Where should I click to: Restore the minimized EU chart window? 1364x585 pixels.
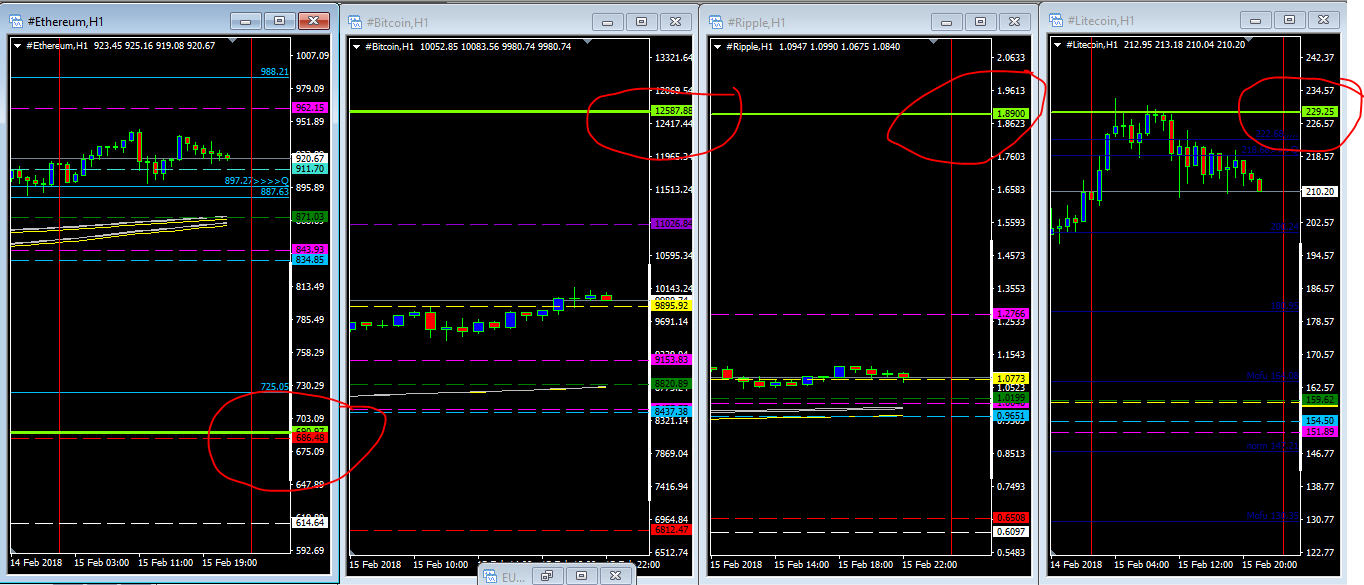pos(547,576)
